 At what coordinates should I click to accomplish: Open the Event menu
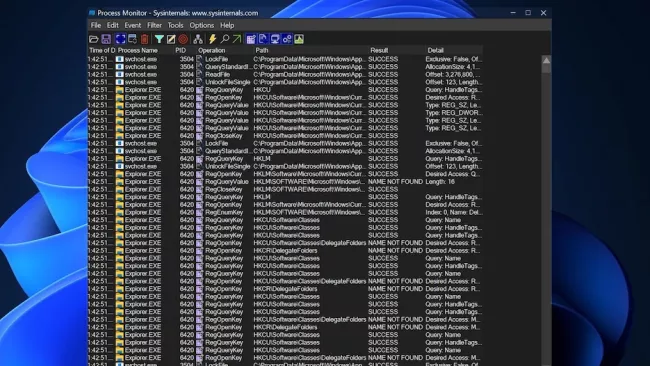tap(133, 25)
